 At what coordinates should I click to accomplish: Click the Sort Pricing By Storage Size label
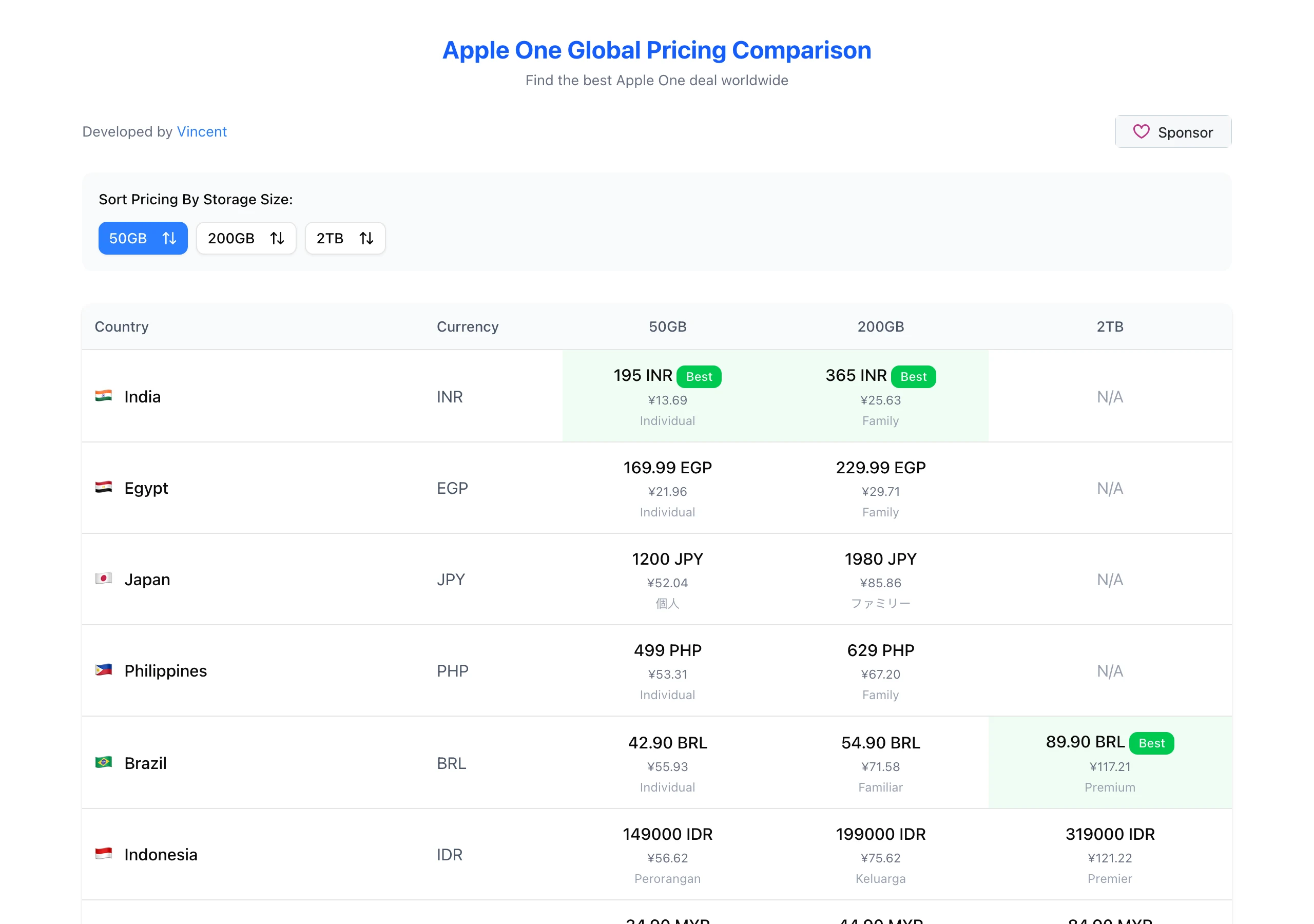[x=196, y=199]
